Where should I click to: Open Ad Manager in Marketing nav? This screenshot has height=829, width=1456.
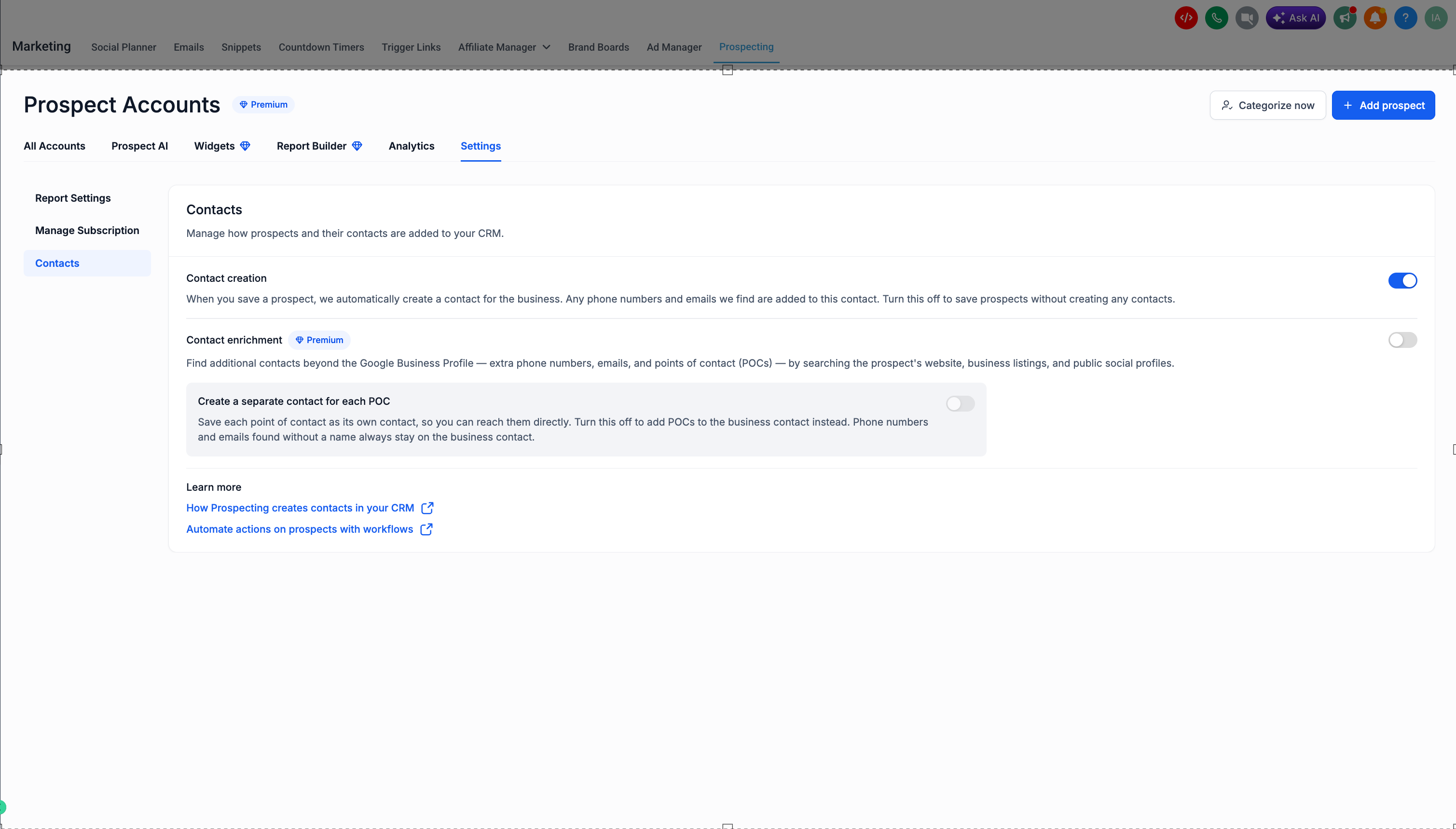(674, 47)
